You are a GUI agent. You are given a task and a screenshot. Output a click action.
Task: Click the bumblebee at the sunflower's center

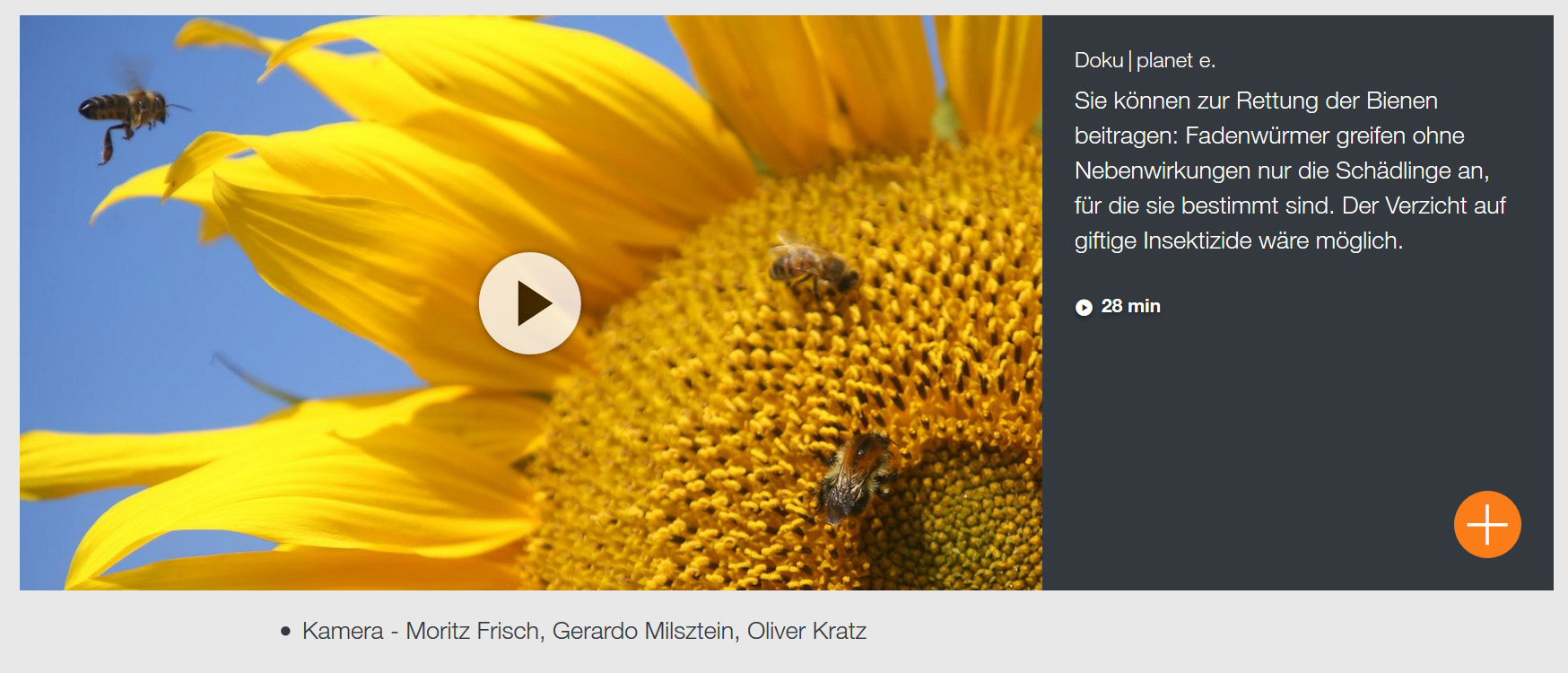tap(852, 476)
